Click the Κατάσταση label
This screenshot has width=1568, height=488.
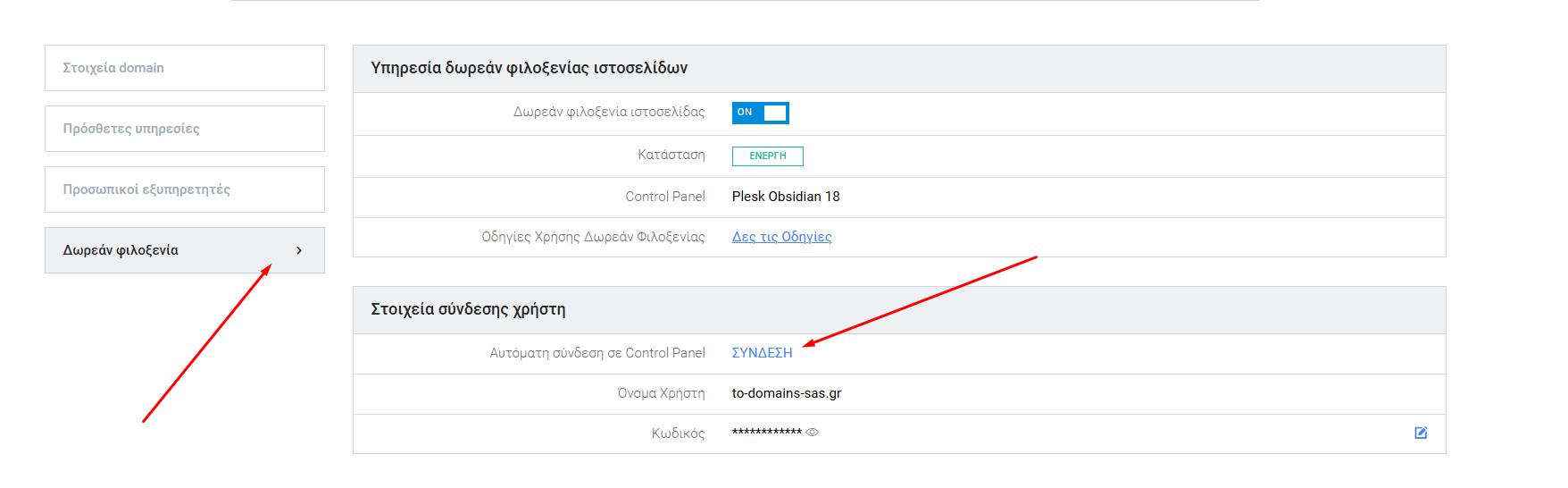(x=671, y=155)
